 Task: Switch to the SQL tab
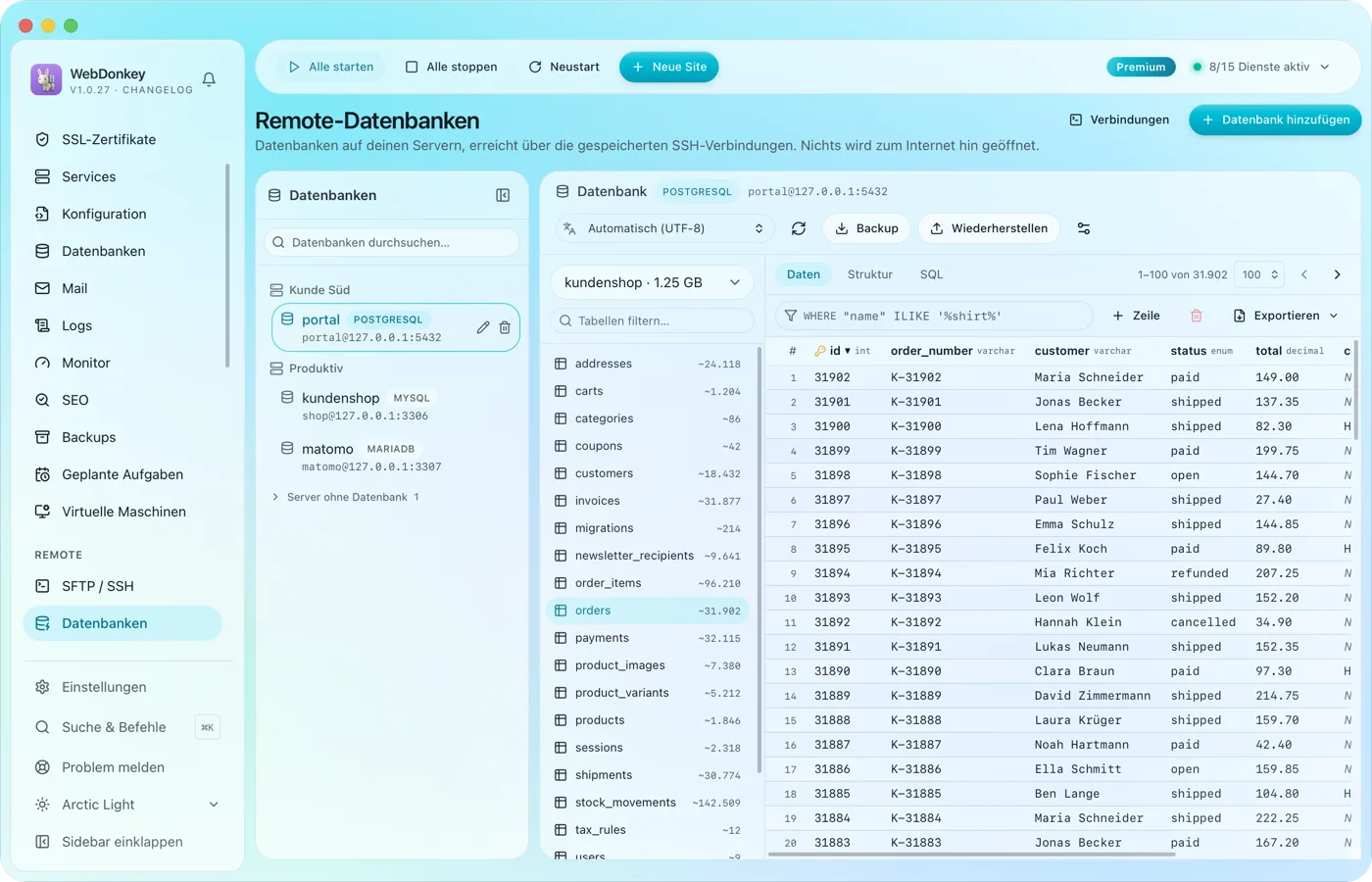tap(931, 274)
